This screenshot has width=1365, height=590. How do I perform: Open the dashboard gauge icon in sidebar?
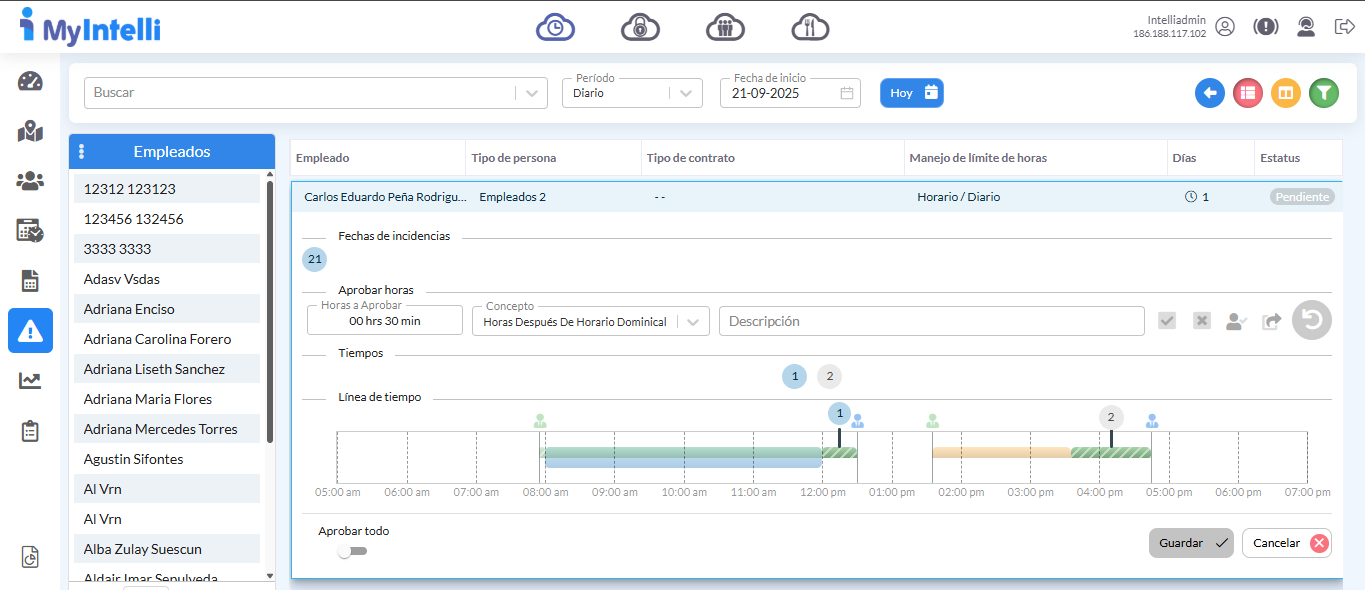coord(30,82)
